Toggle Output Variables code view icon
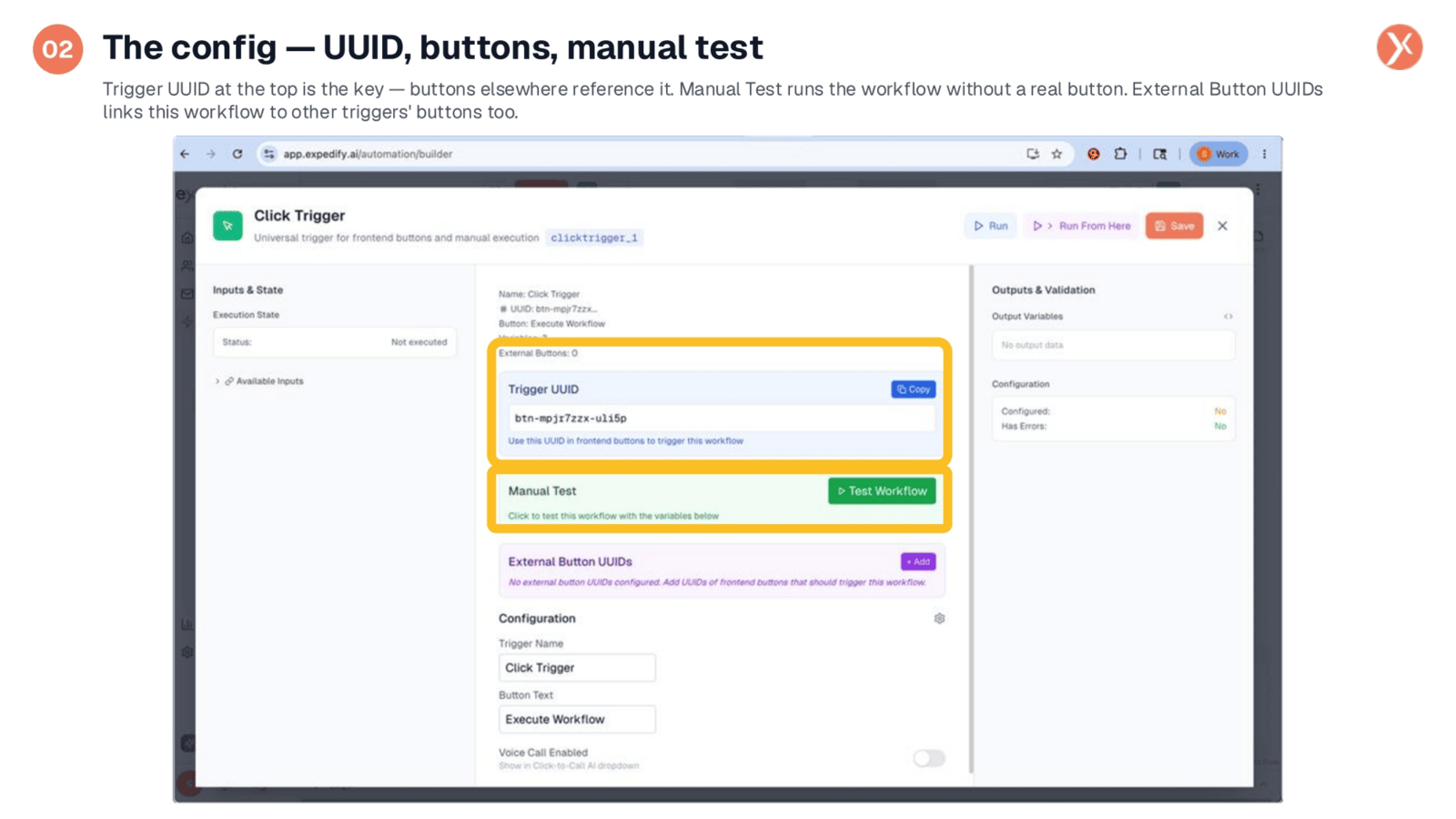This screenshot has width=1456, height=819. coord(1228,317)
